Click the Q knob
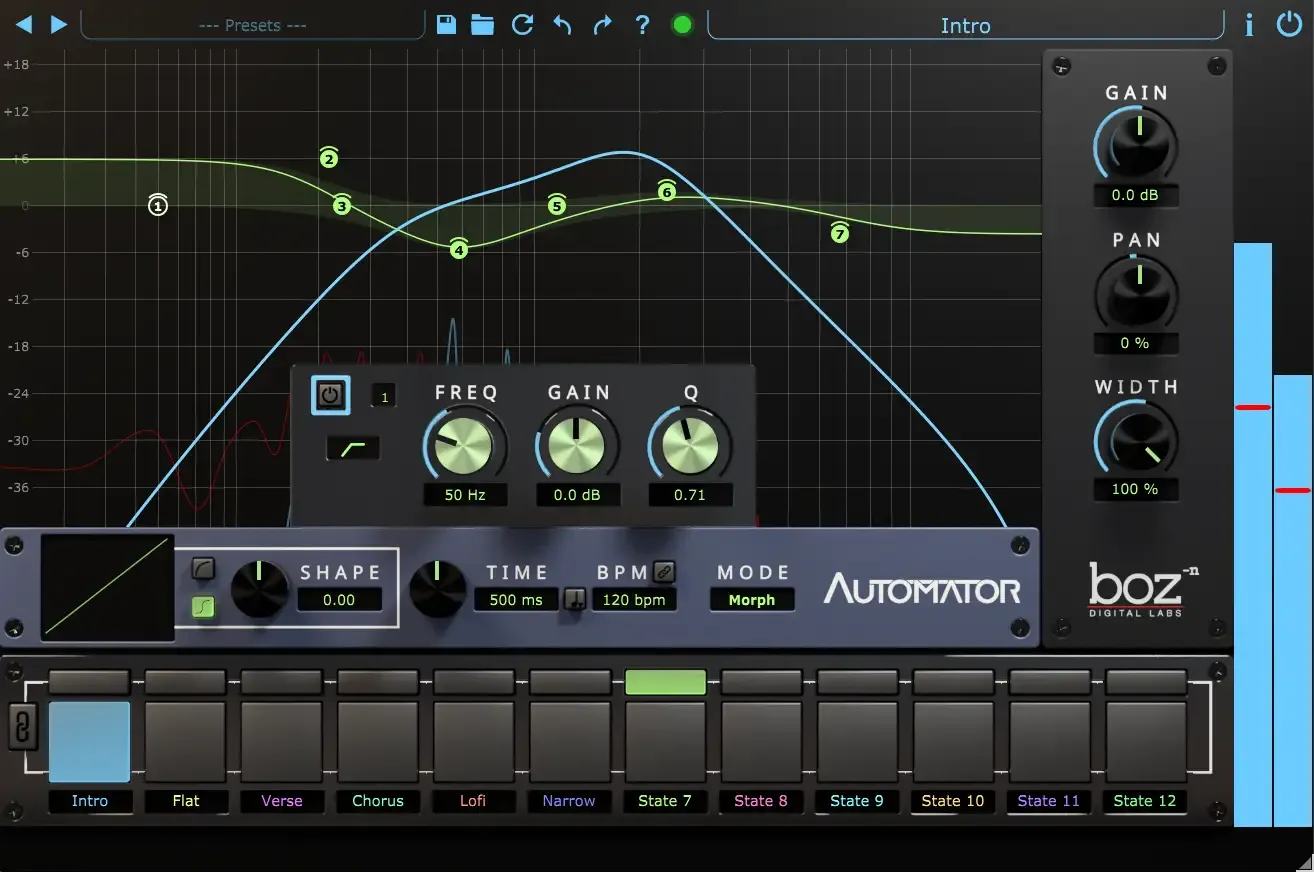The width and height of the screenshot is (1314, 872). point(691,445)
